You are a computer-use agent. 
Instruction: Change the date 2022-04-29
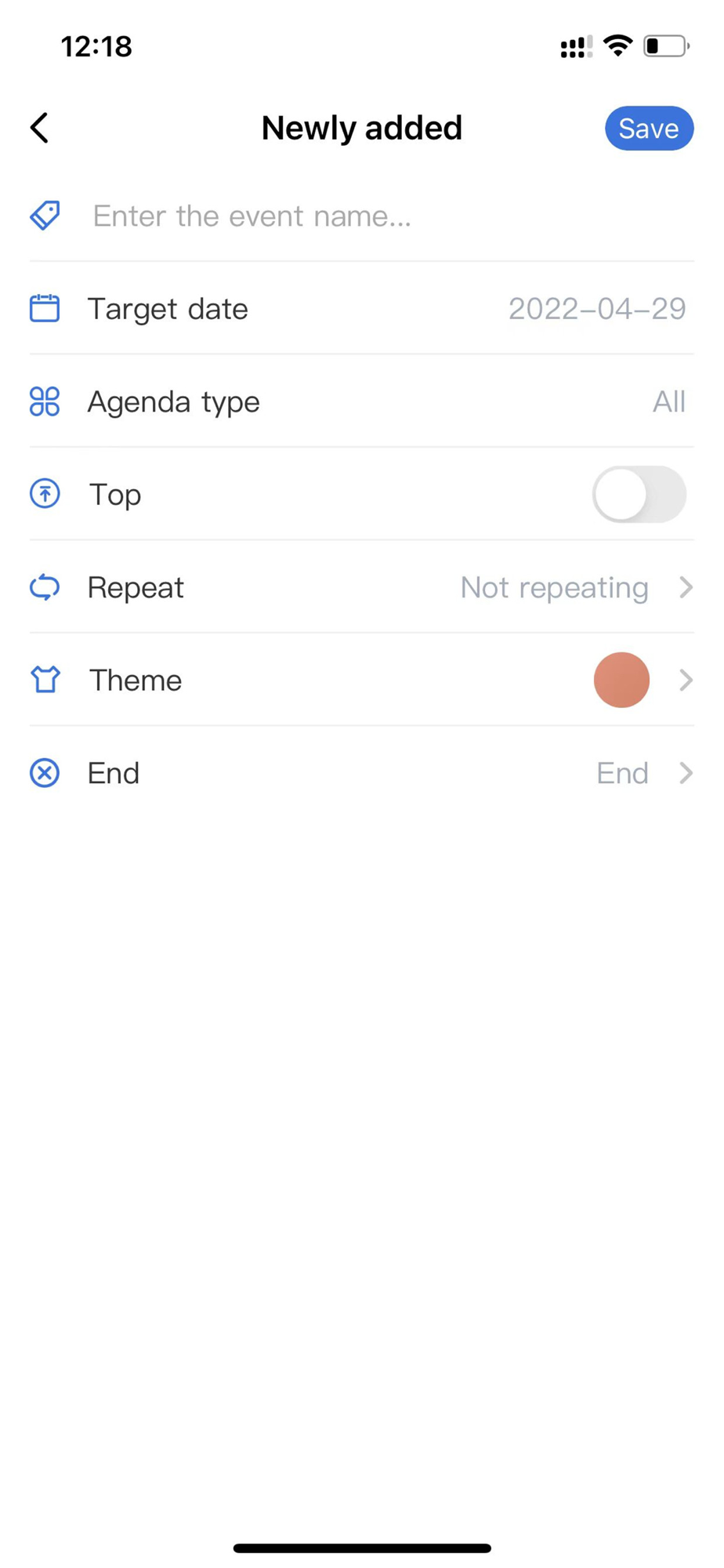tap(597, 309)
